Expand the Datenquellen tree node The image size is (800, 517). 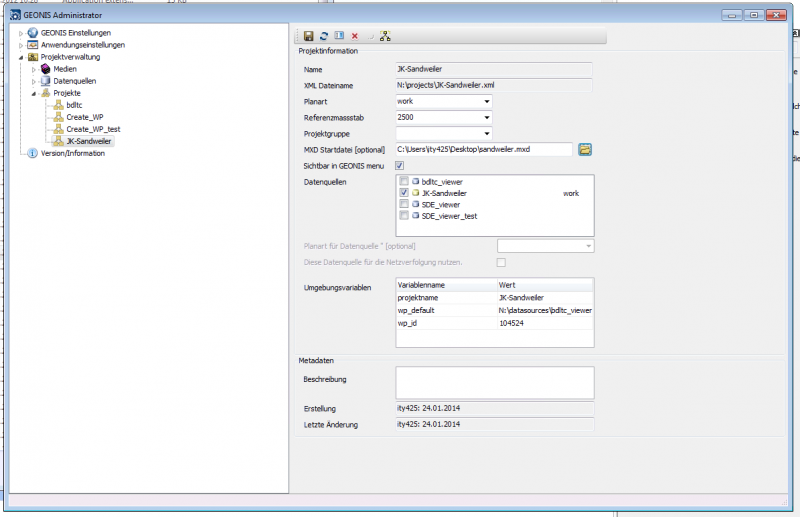coord(34,81)
